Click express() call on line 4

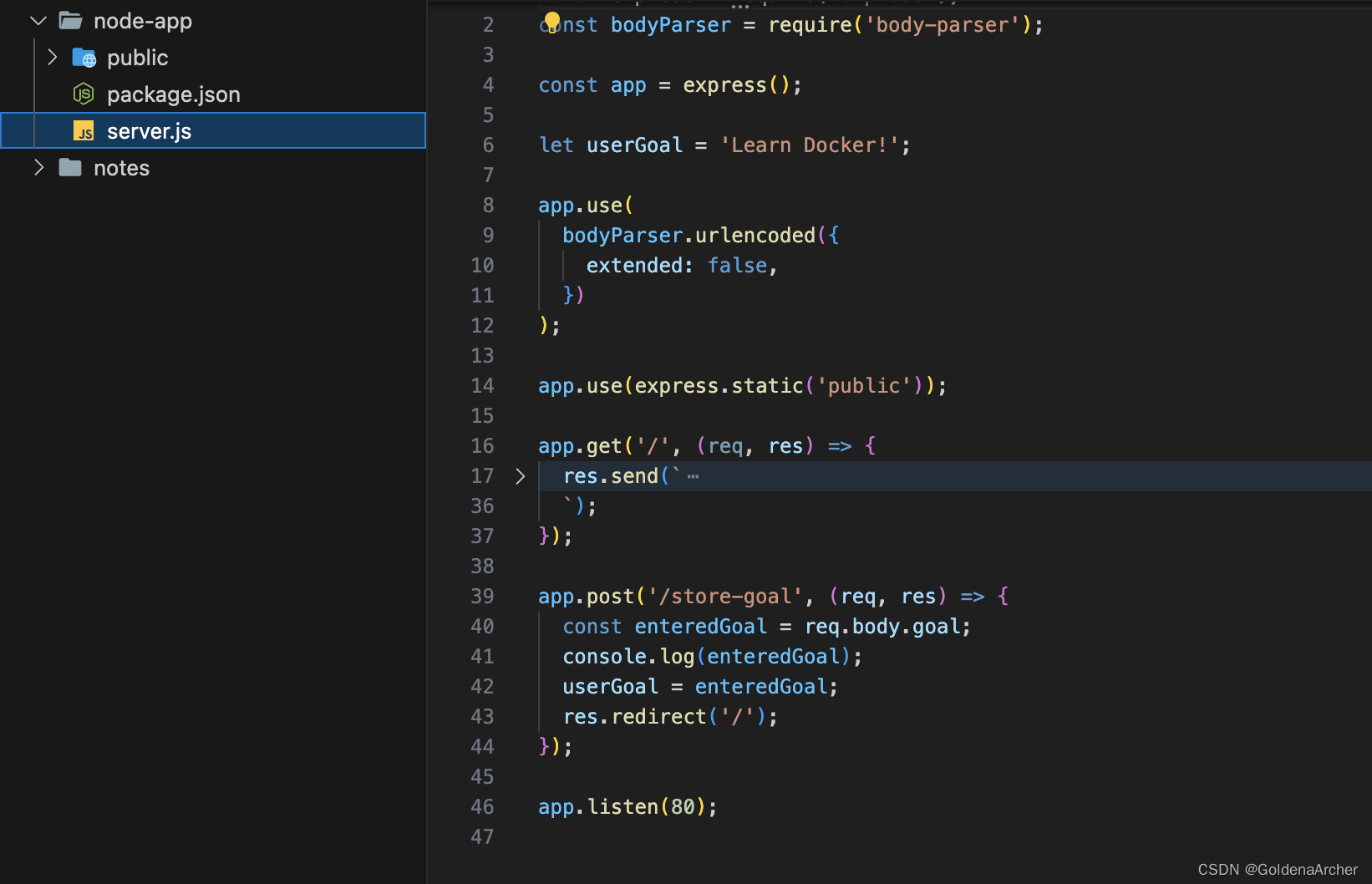point(736,85)
